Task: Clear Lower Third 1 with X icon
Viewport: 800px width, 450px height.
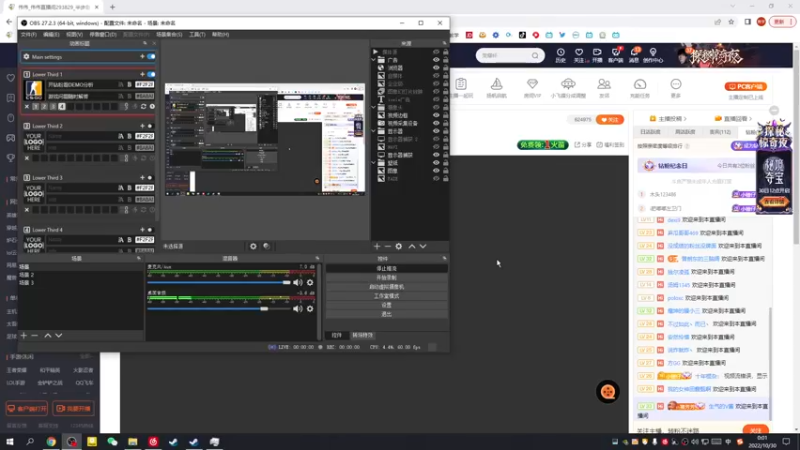Action: (27, 107)
